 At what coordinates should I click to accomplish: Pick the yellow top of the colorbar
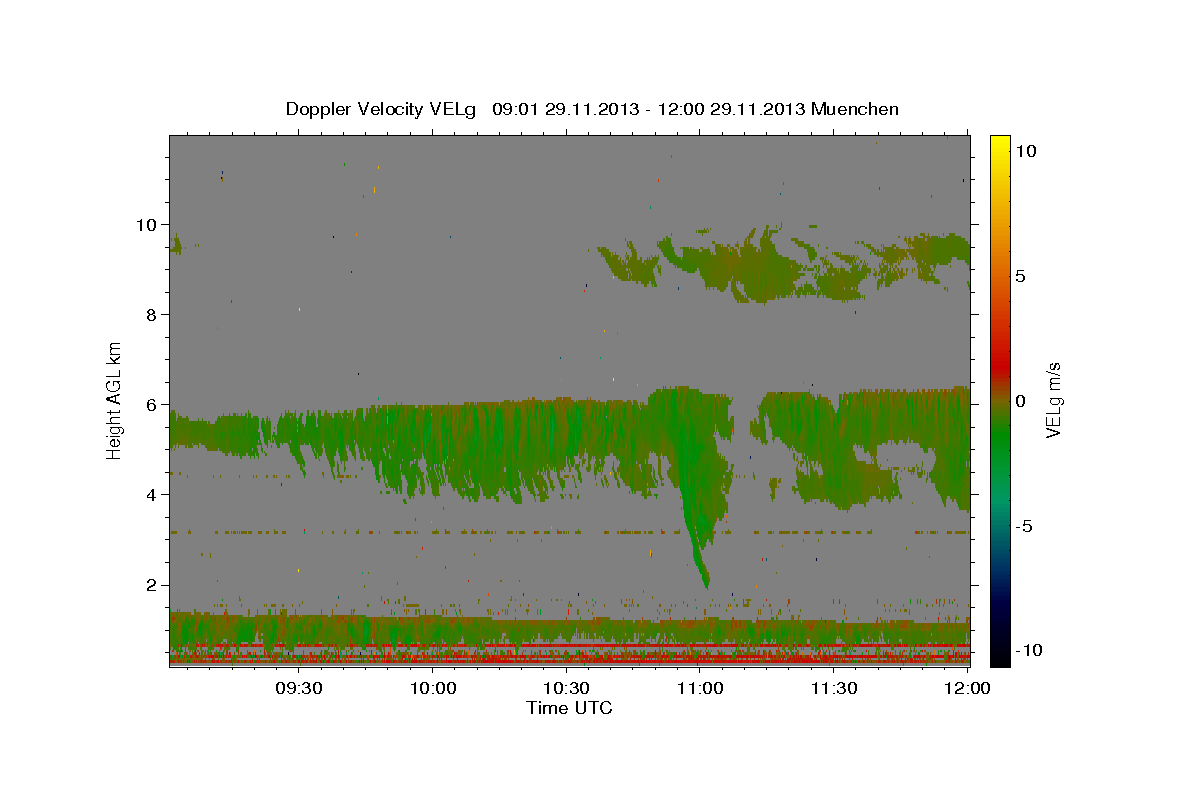click(x=1000, y=142)
